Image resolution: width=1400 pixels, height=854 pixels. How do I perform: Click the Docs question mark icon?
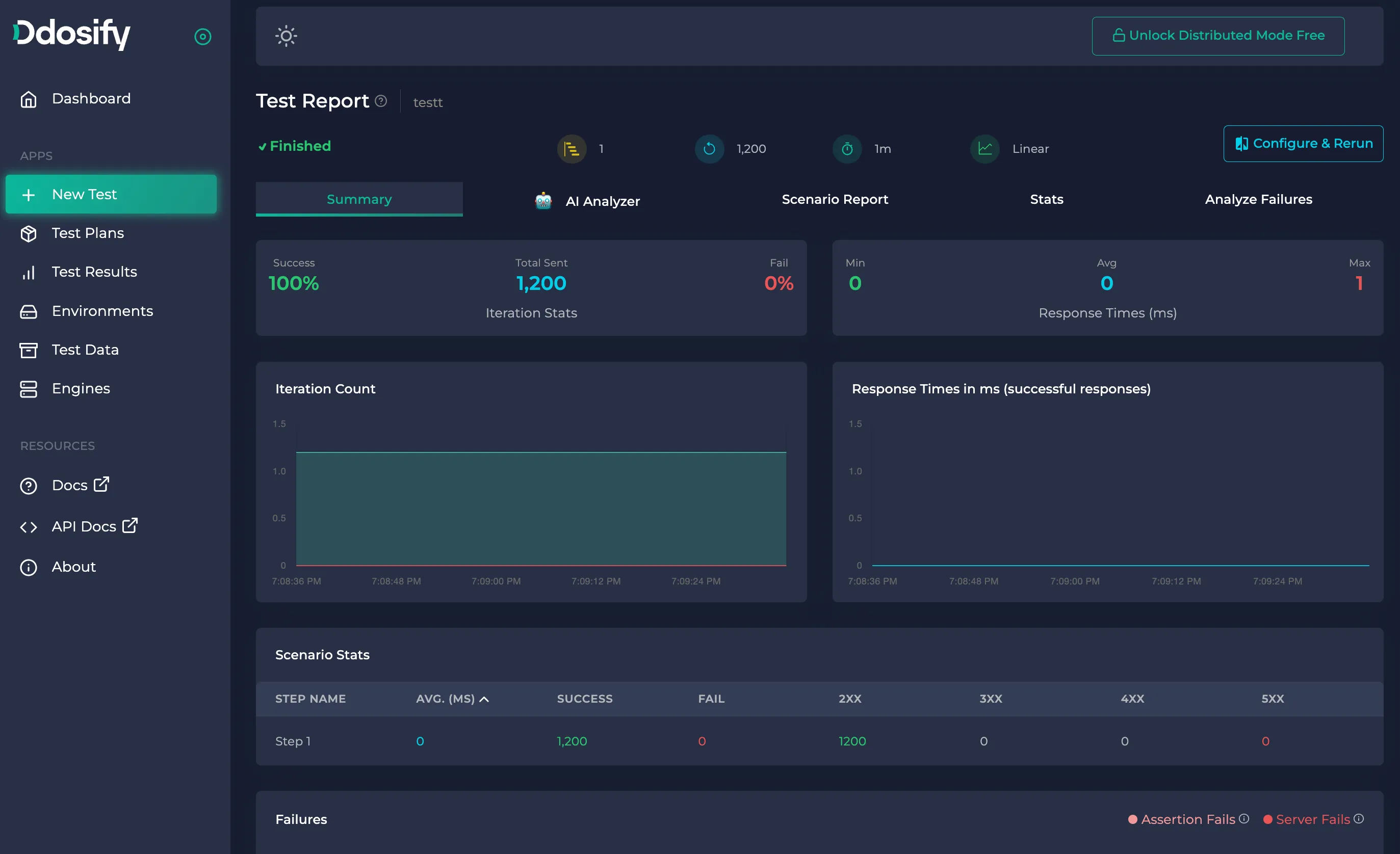29,486
